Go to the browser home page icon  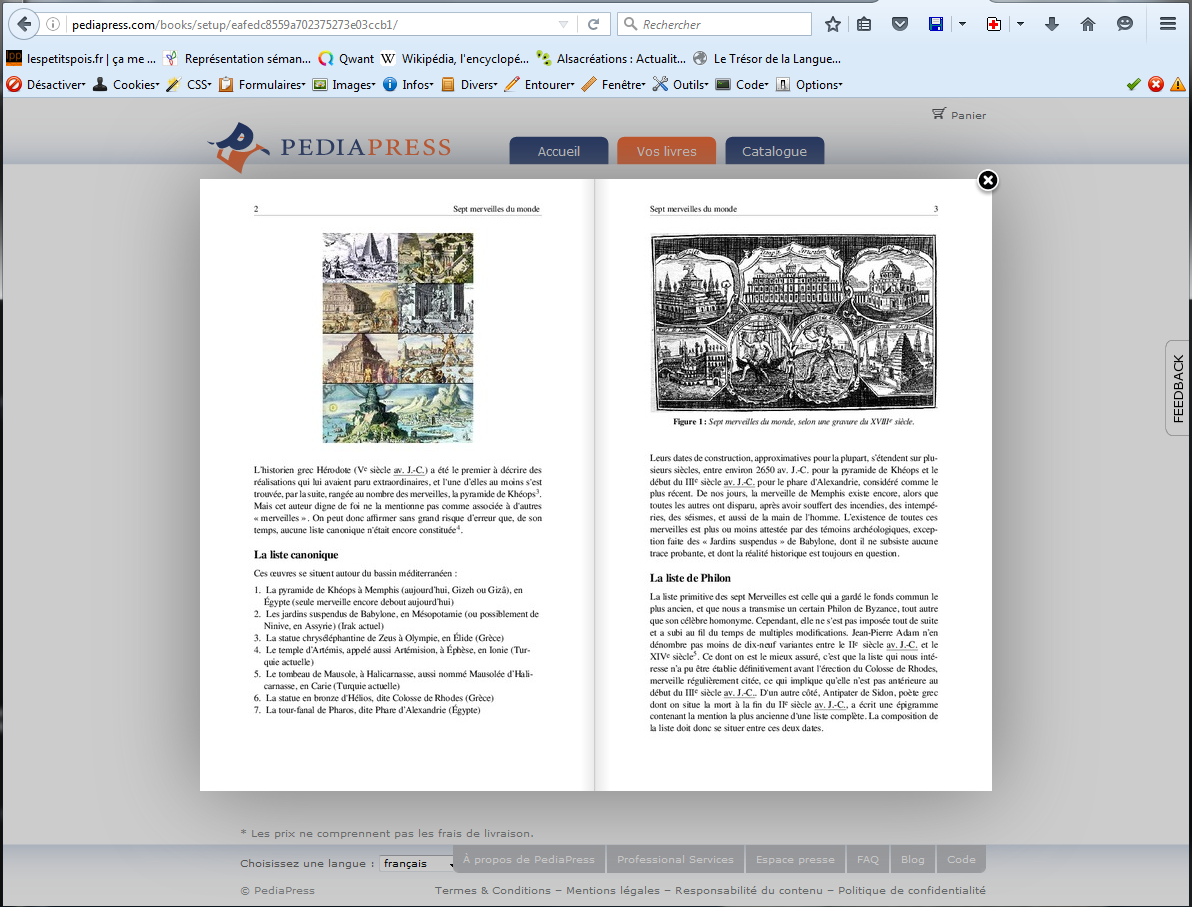pyautogui.click(x=1088, y=24)
